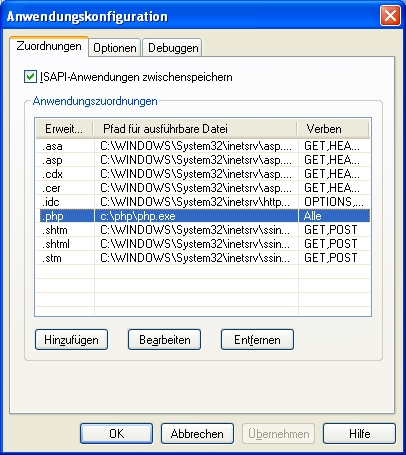Select the .shtm extension row

(203, 230)
